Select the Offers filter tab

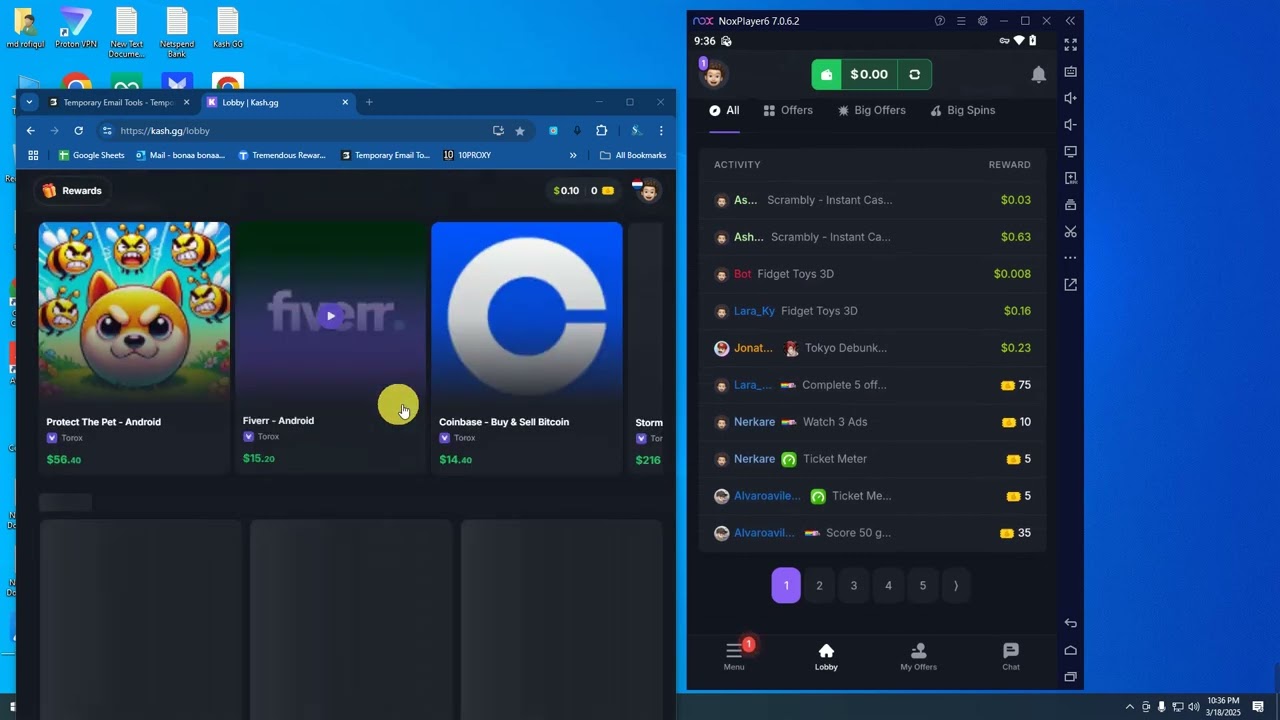[x=788, y=110]
